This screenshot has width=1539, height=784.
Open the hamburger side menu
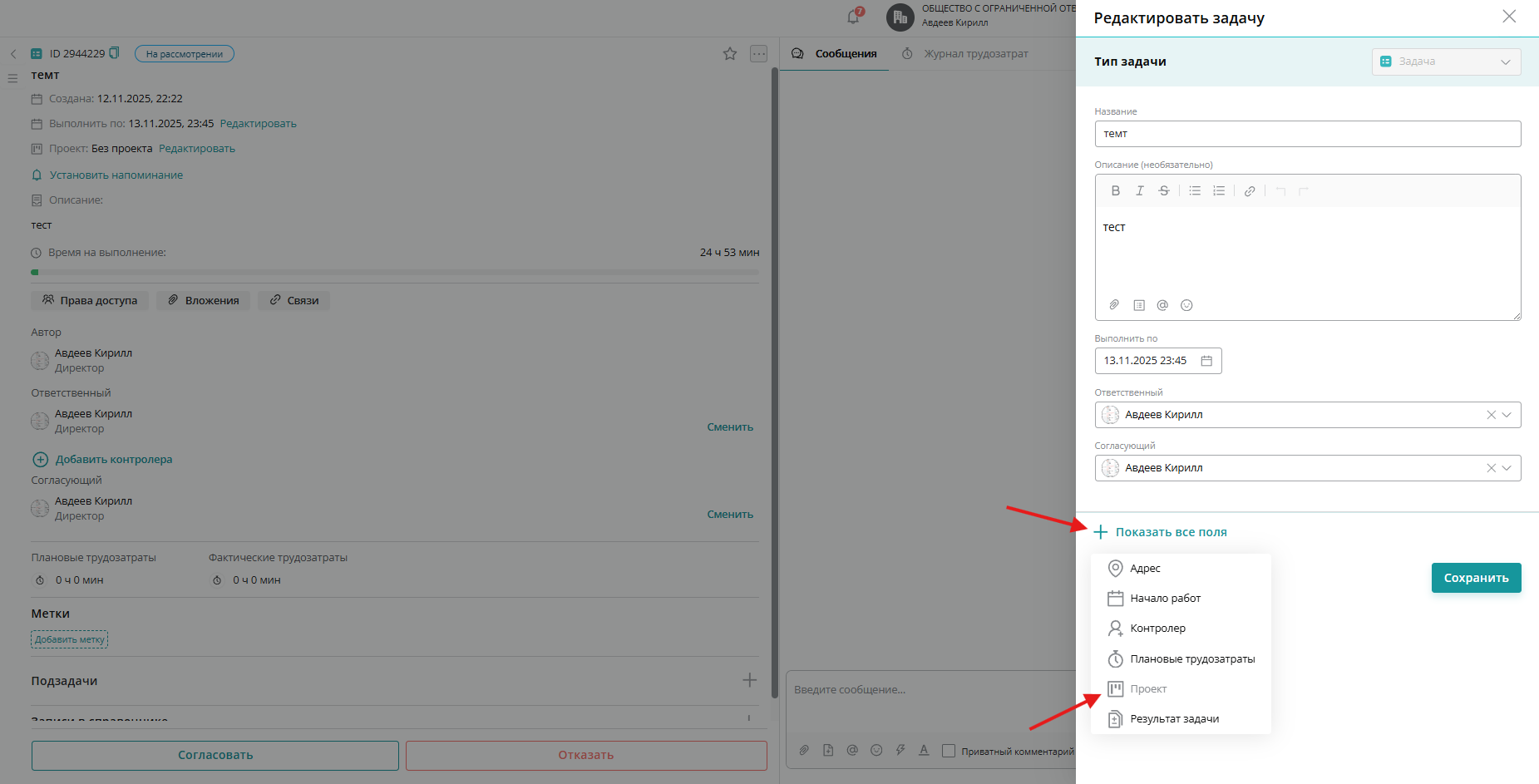point(12,79)
